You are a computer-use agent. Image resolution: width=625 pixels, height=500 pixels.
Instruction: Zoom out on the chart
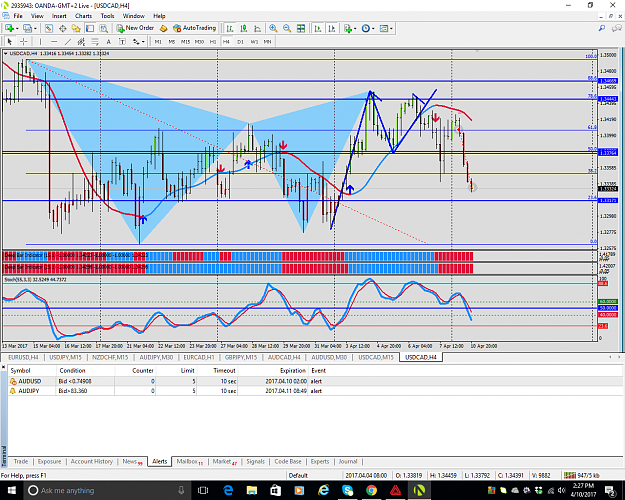(287, 28)
